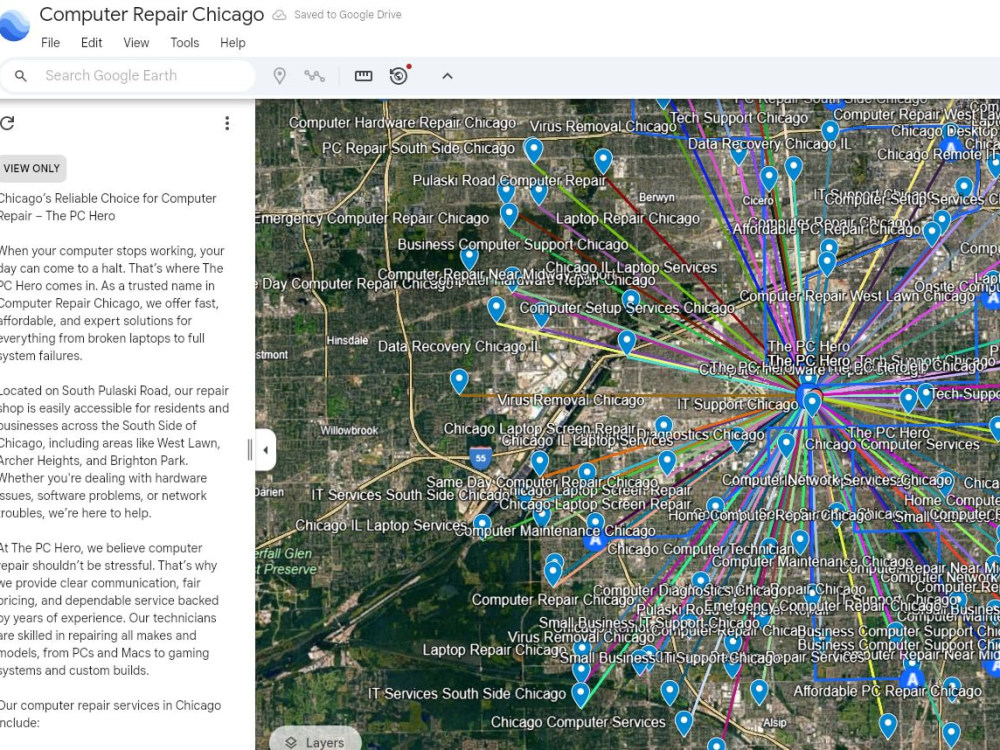Open the Layers button
The height and width of the screenshot is (750, 1000).
tap(316, 742)
